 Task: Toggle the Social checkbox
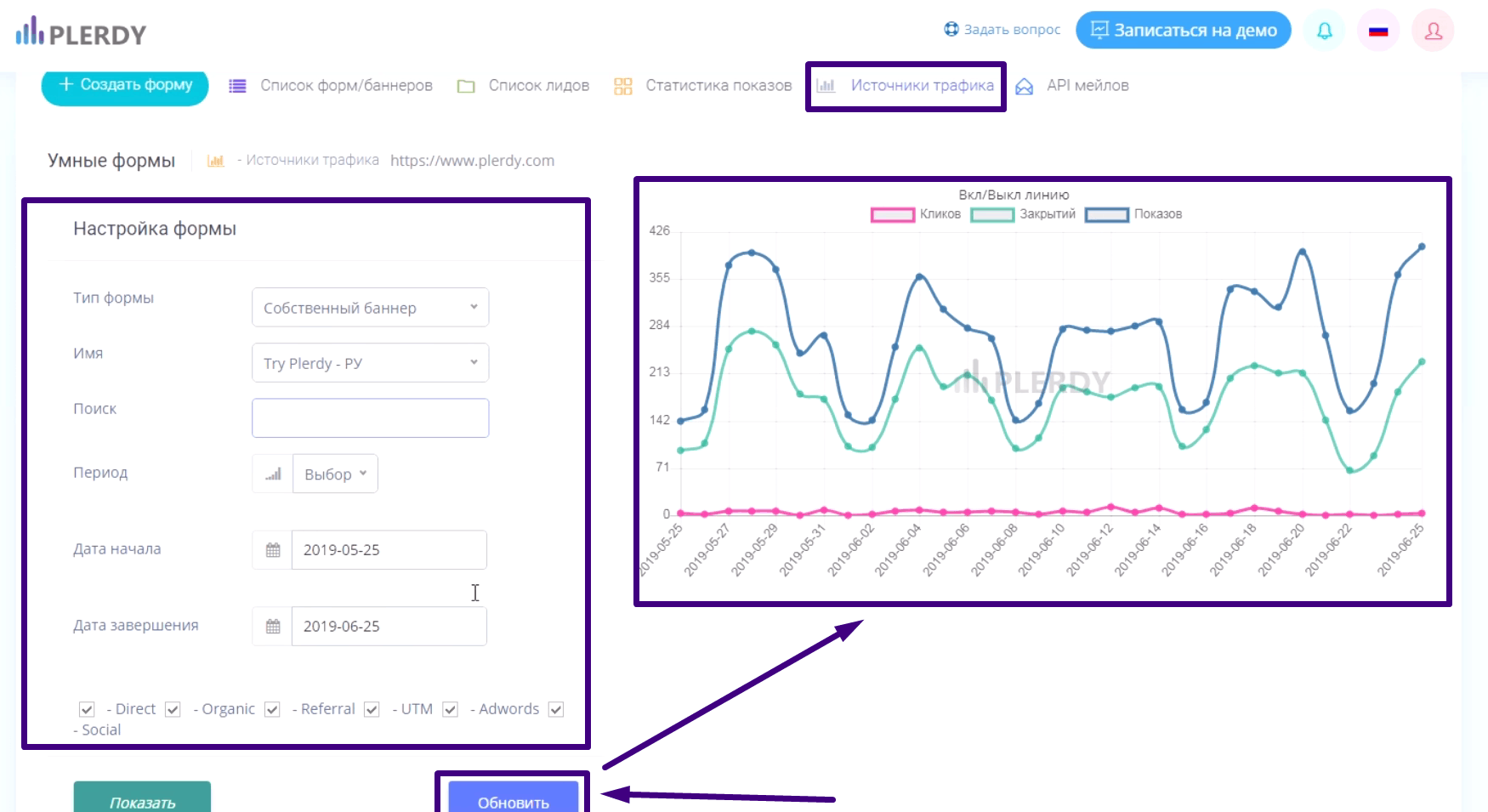(556, 709)
